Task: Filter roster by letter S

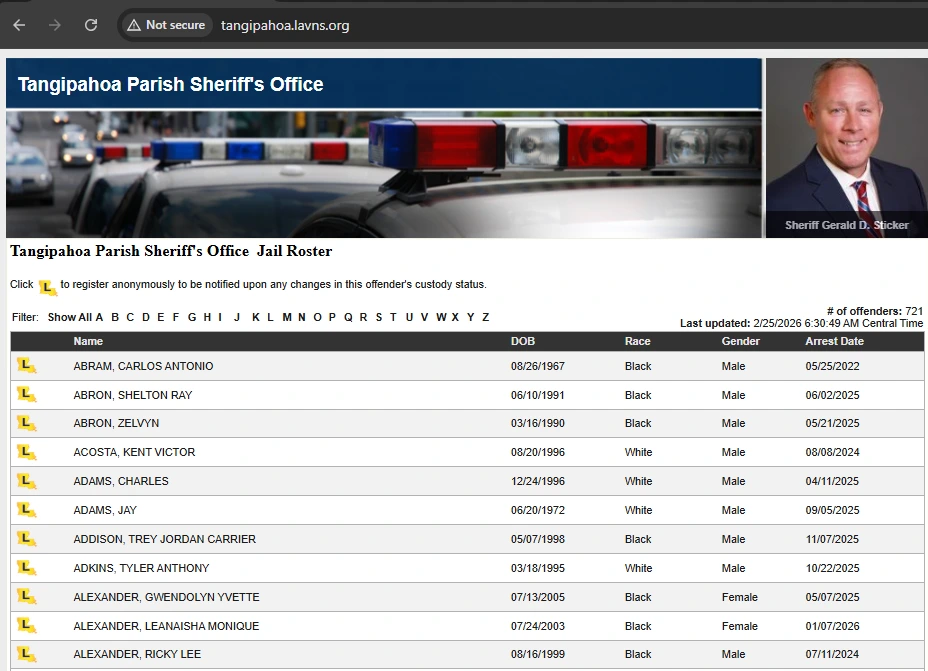Action: tap(379, 317)
